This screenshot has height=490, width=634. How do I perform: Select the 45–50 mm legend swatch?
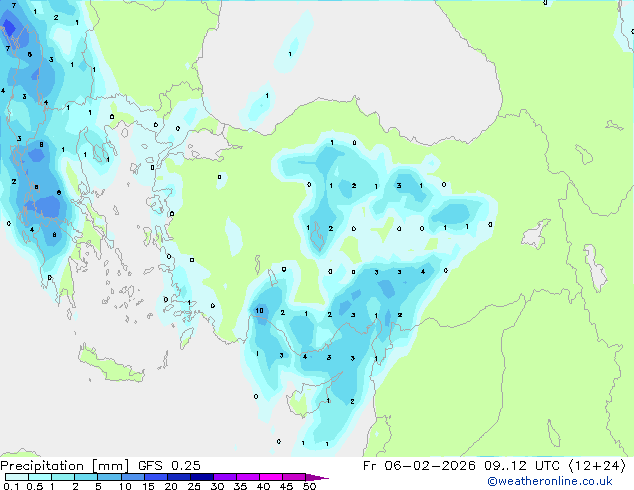[x=294, y=477]
